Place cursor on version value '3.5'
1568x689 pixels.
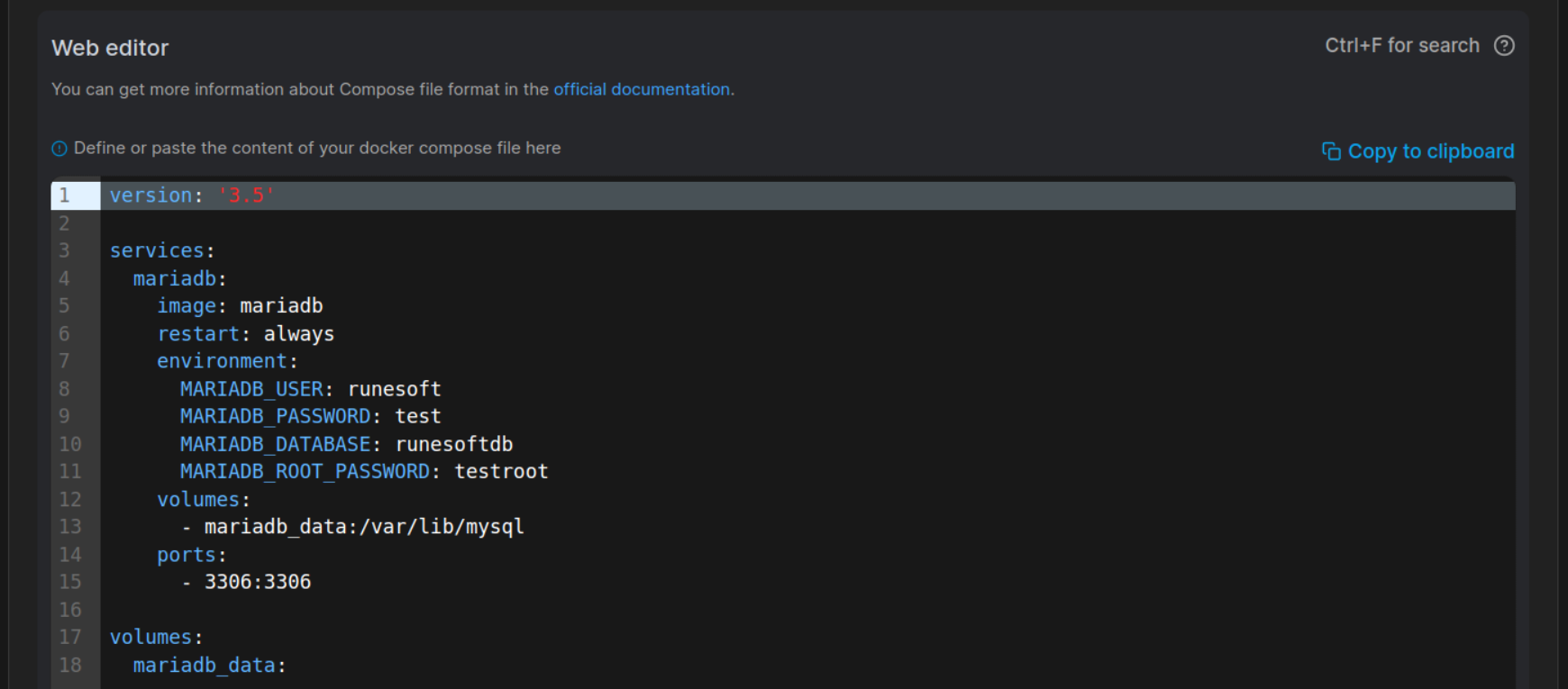click(x=246, y=195)
